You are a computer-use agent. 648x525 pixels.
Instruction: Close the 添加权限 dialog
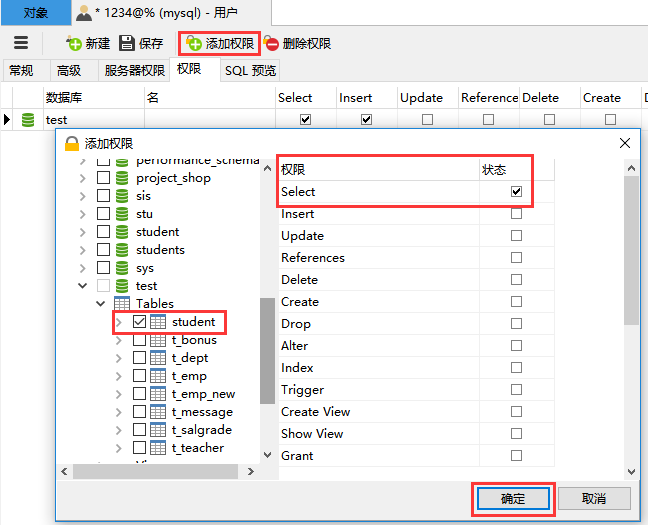point(625,143)
